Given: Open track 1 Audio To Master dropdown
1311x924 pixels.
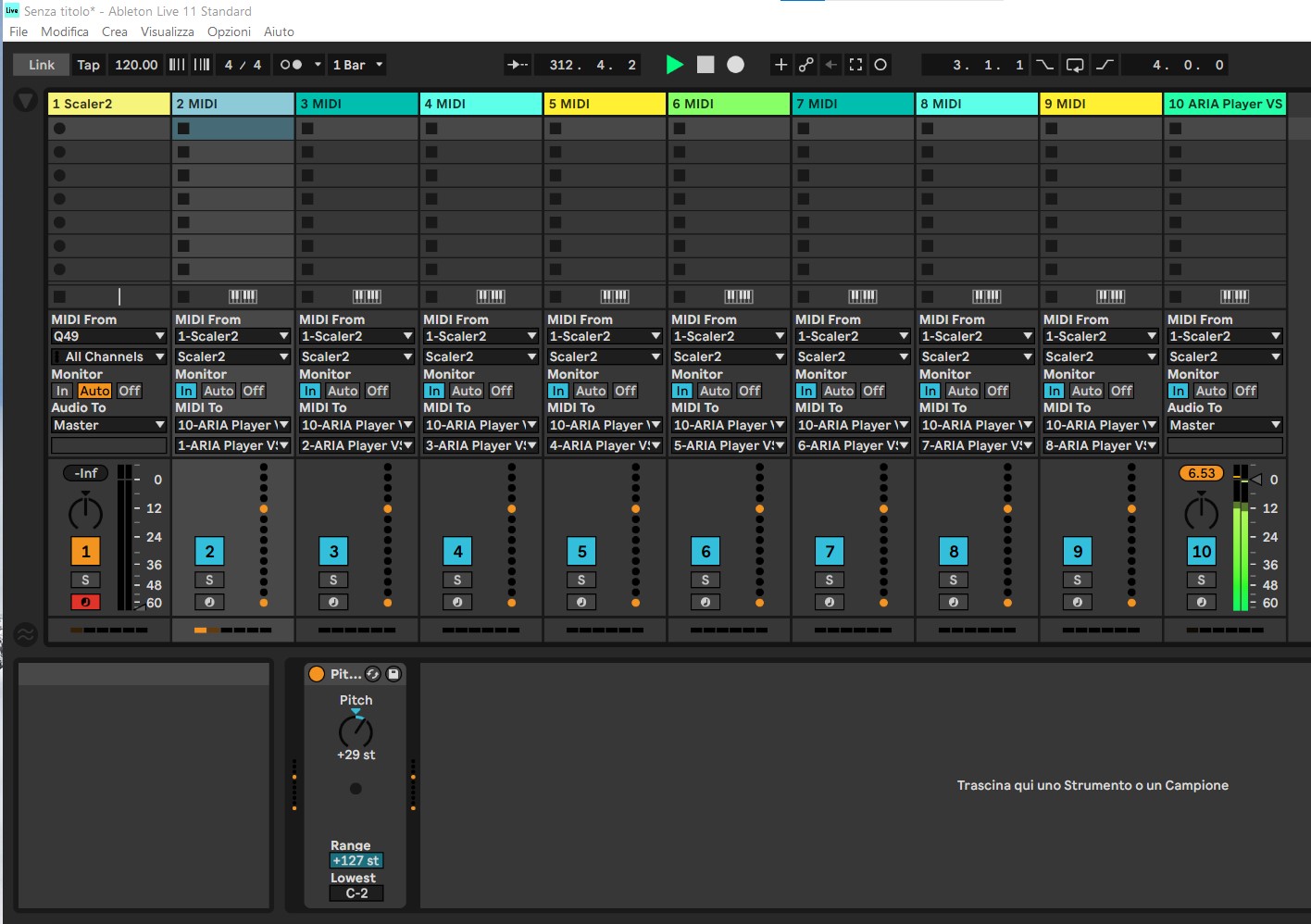Looking at the screenshot, I should [x=108, y=425].
